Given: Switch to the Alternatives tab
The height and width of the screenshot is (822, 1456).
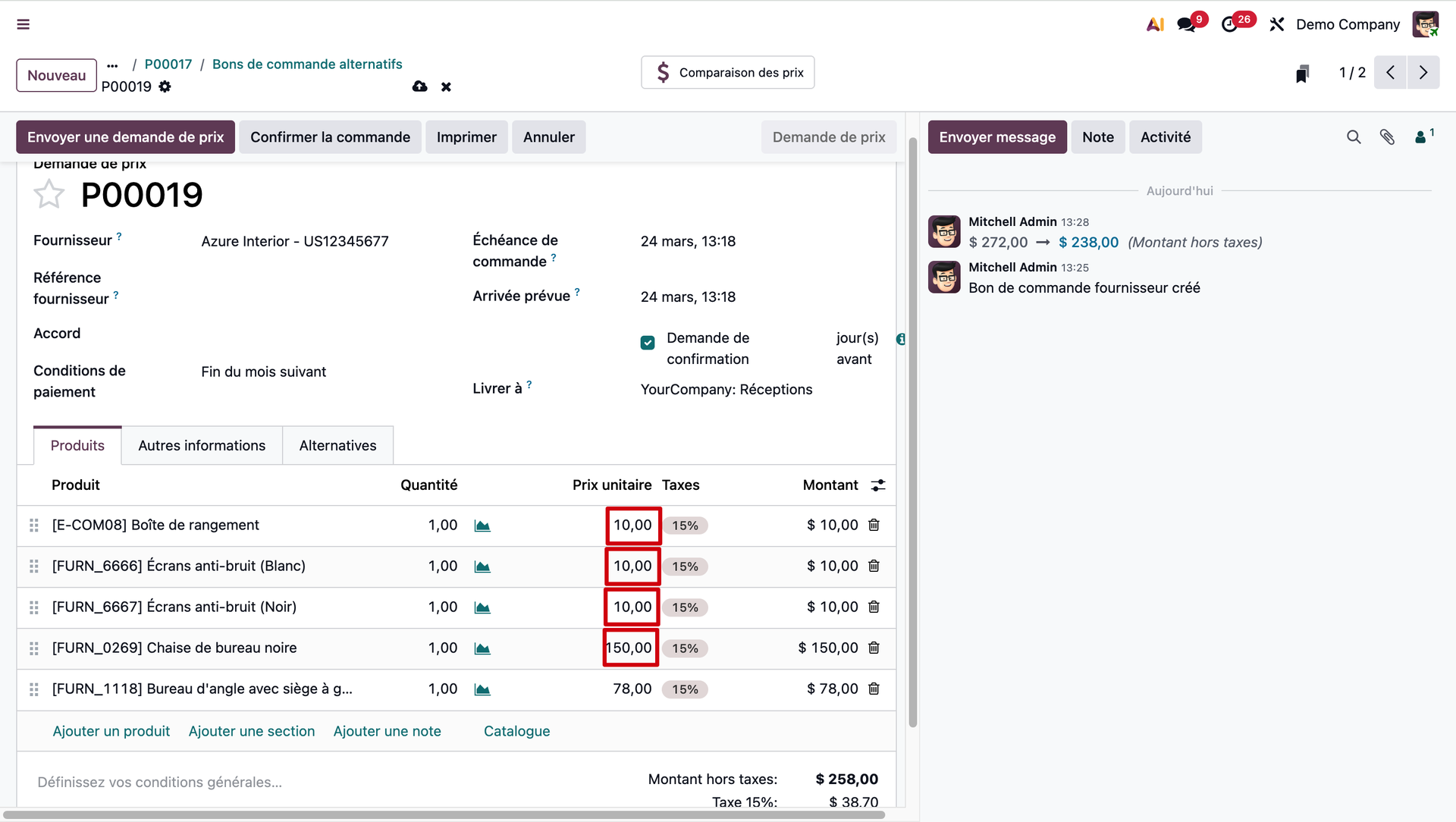Looking at the screenshot, I should pos(337,446).
